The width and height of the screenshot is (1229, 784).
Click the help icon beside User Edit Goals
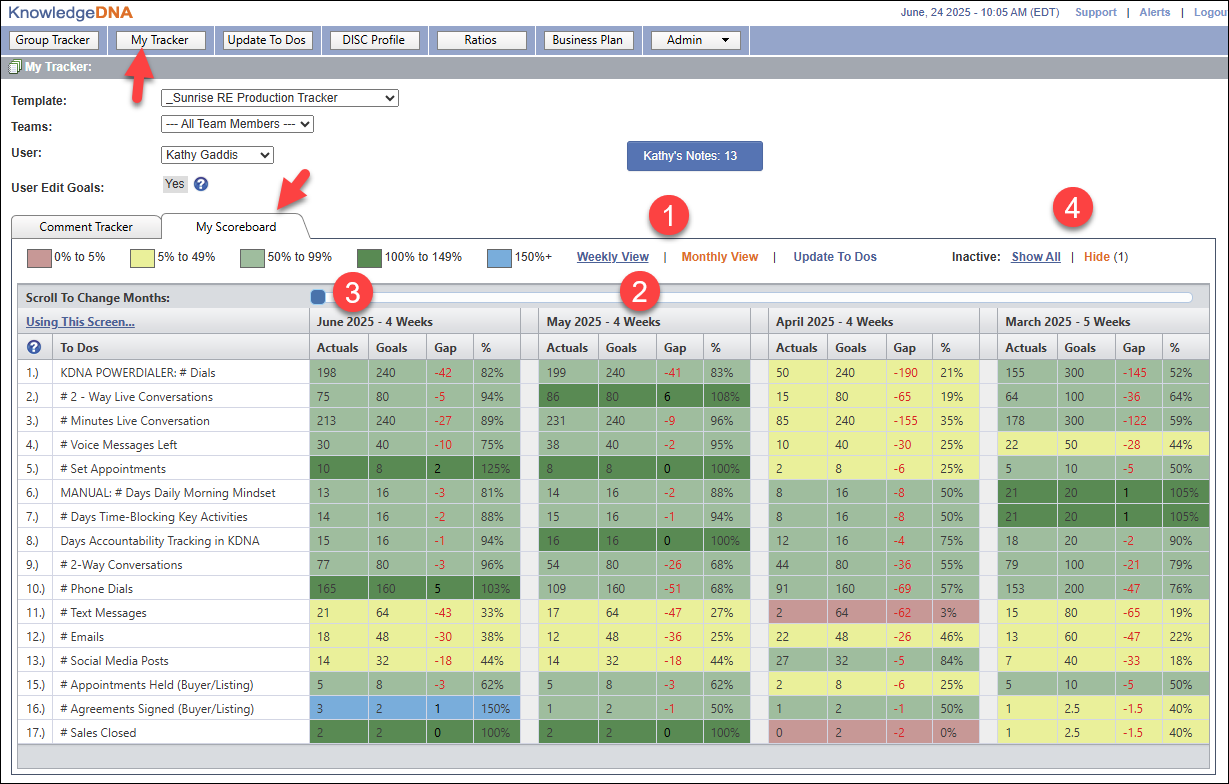(x=201, y=184)
